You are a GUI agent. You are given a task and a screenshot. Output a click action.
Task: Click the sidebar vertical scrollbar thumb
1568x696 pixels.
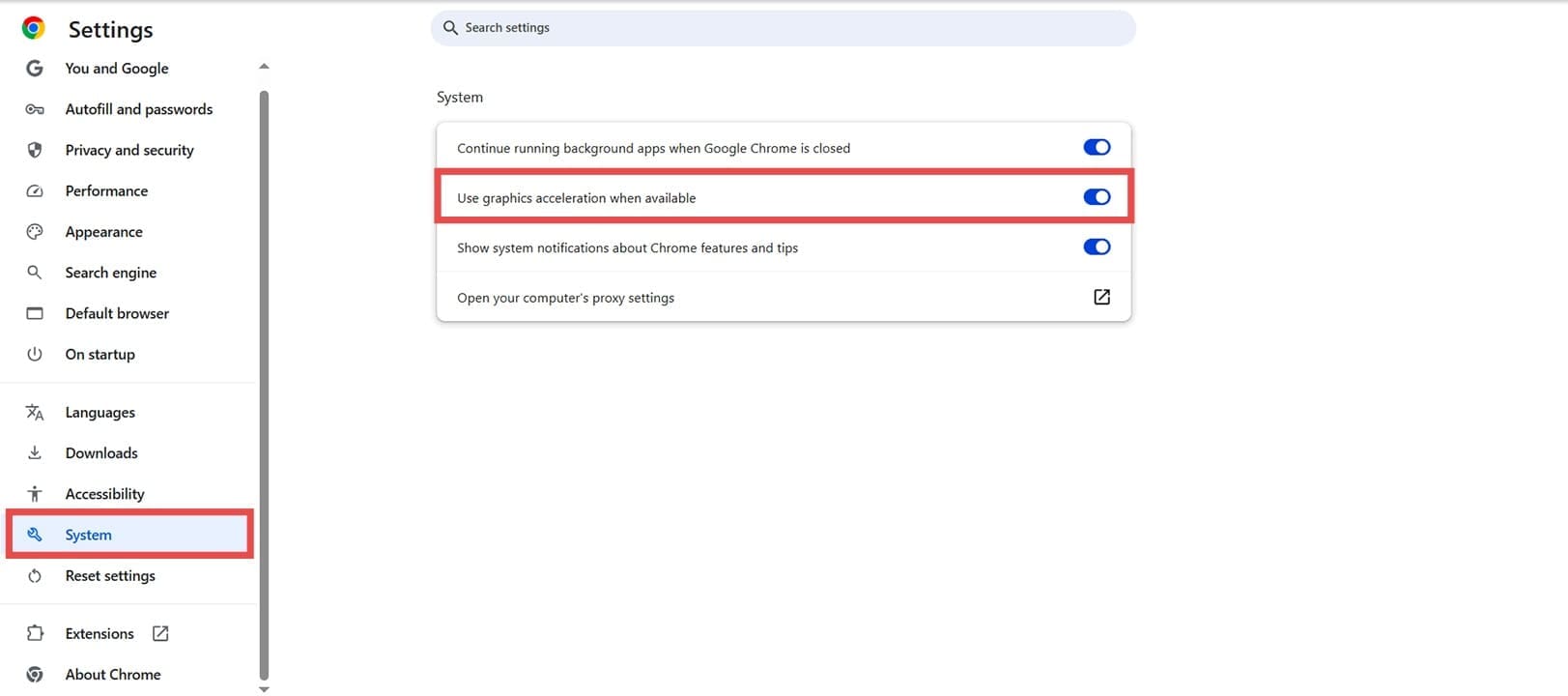pyautogui.click(x=264, y=387)
